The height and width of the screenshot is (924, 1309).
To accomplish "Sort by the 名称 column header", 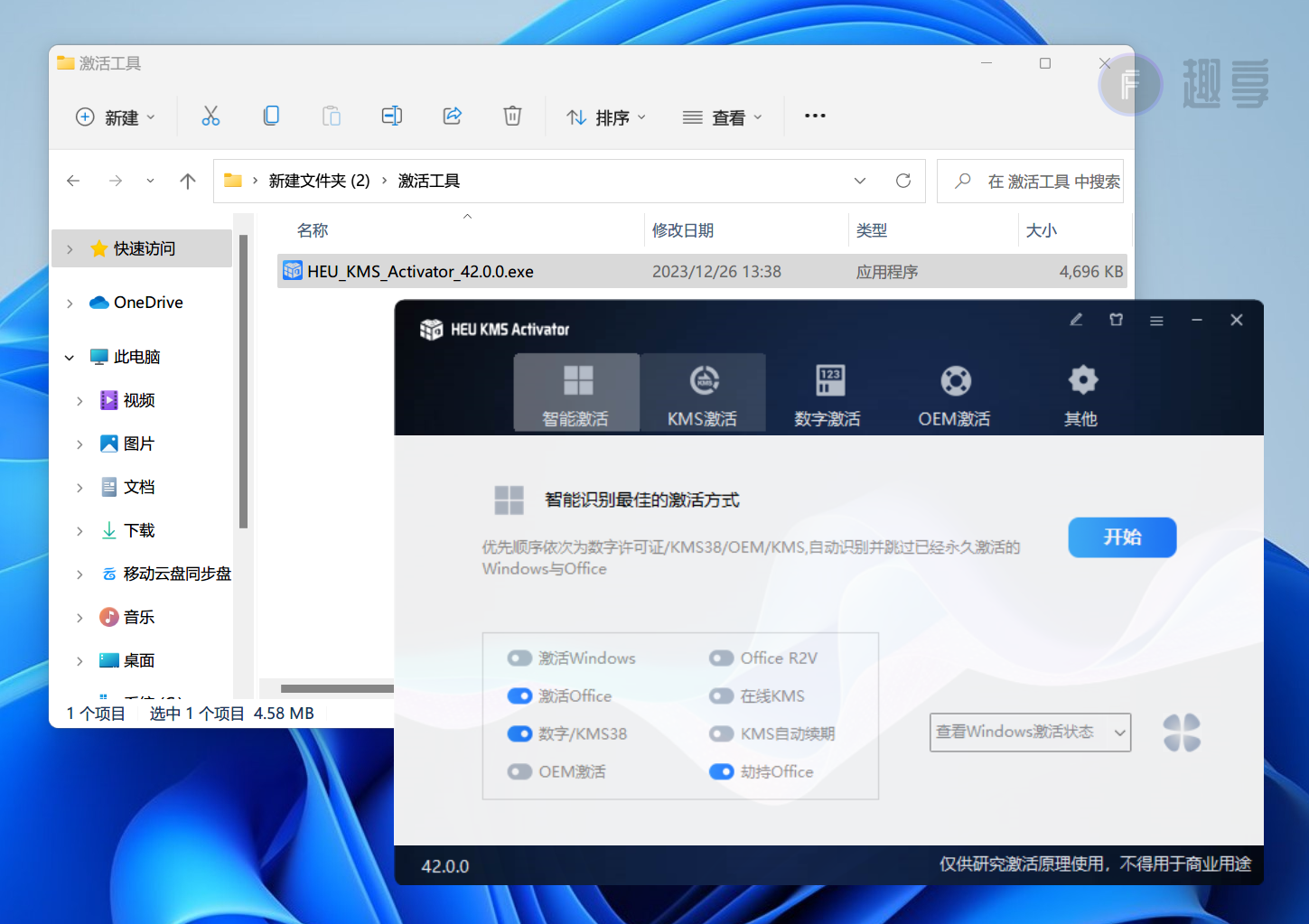I will click(313, 230).
